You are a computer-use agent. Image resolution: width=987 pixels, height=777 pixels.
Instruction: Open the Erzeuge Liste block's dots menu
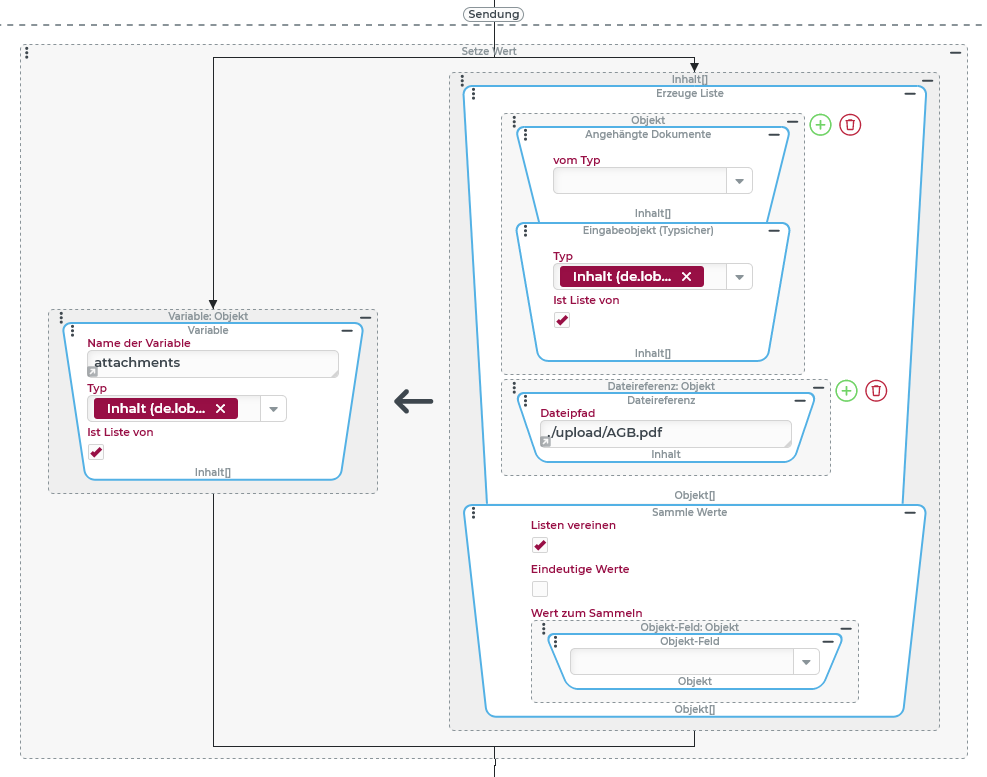[x=473, y=94]
